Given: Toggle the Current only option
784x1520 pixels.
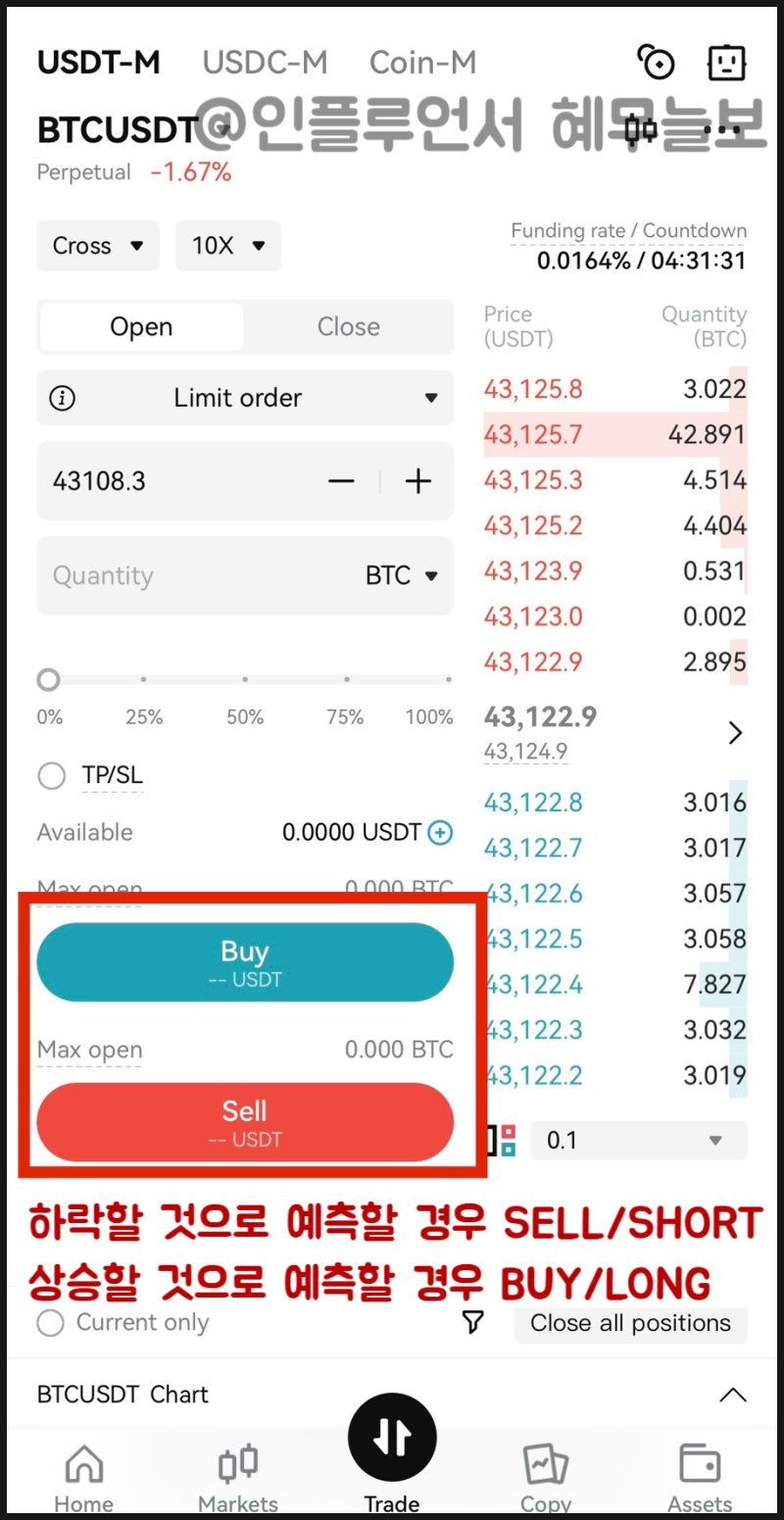Looking at the screenshot, I should tap(51, 1323).
